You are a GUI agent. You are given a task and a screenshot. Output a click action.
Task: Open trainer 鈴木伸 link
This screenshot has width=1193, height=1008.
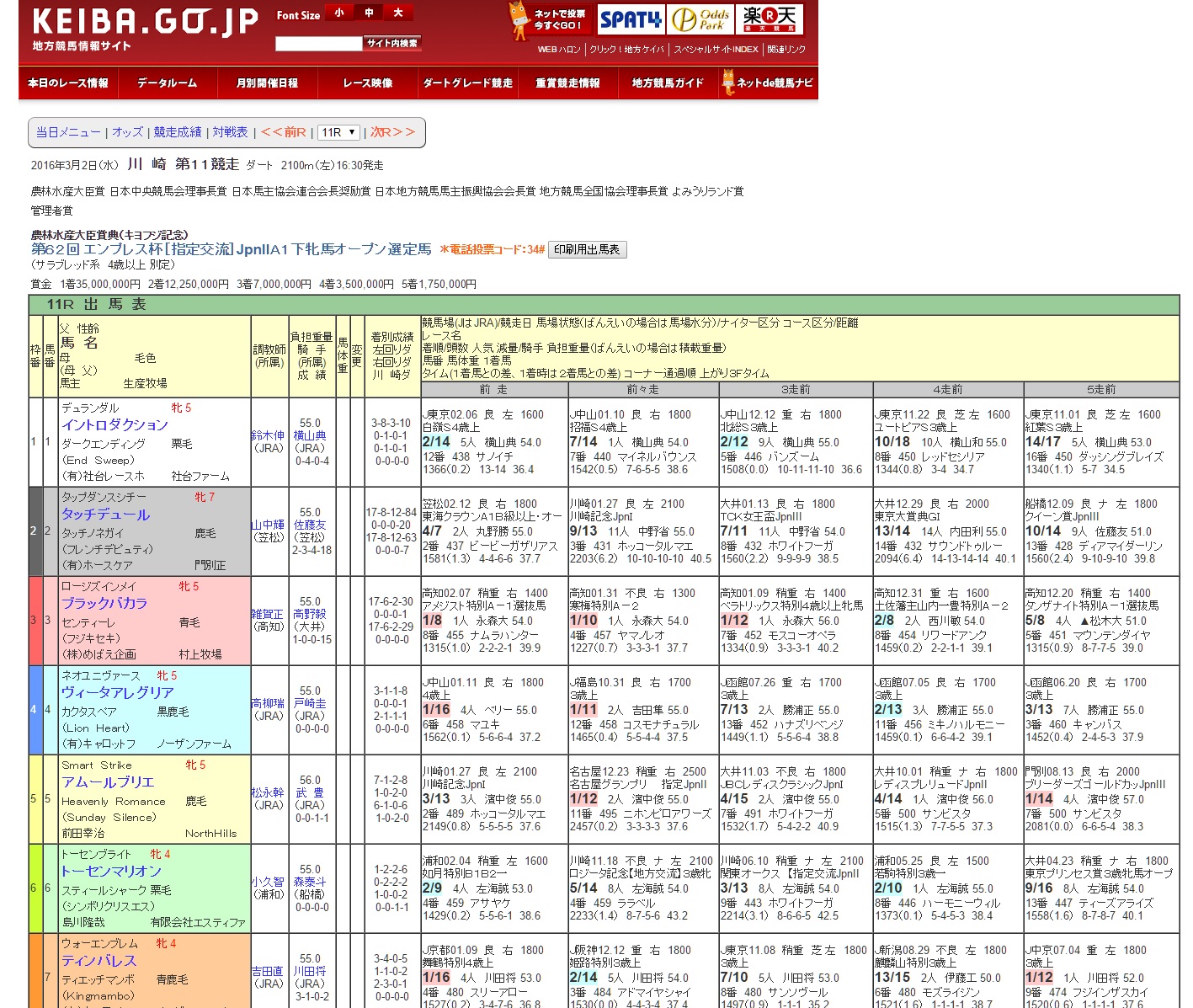268,435
